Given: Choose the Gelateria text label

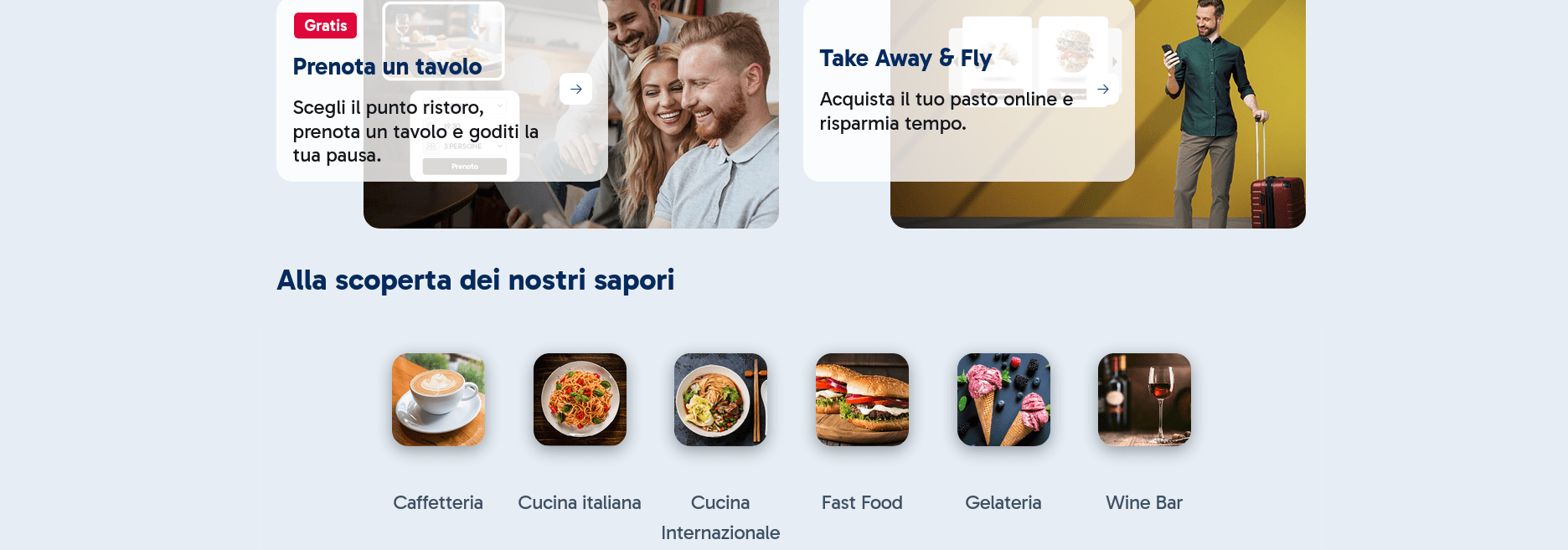Looking at the screenshot, I should (x=1003, y=502).
